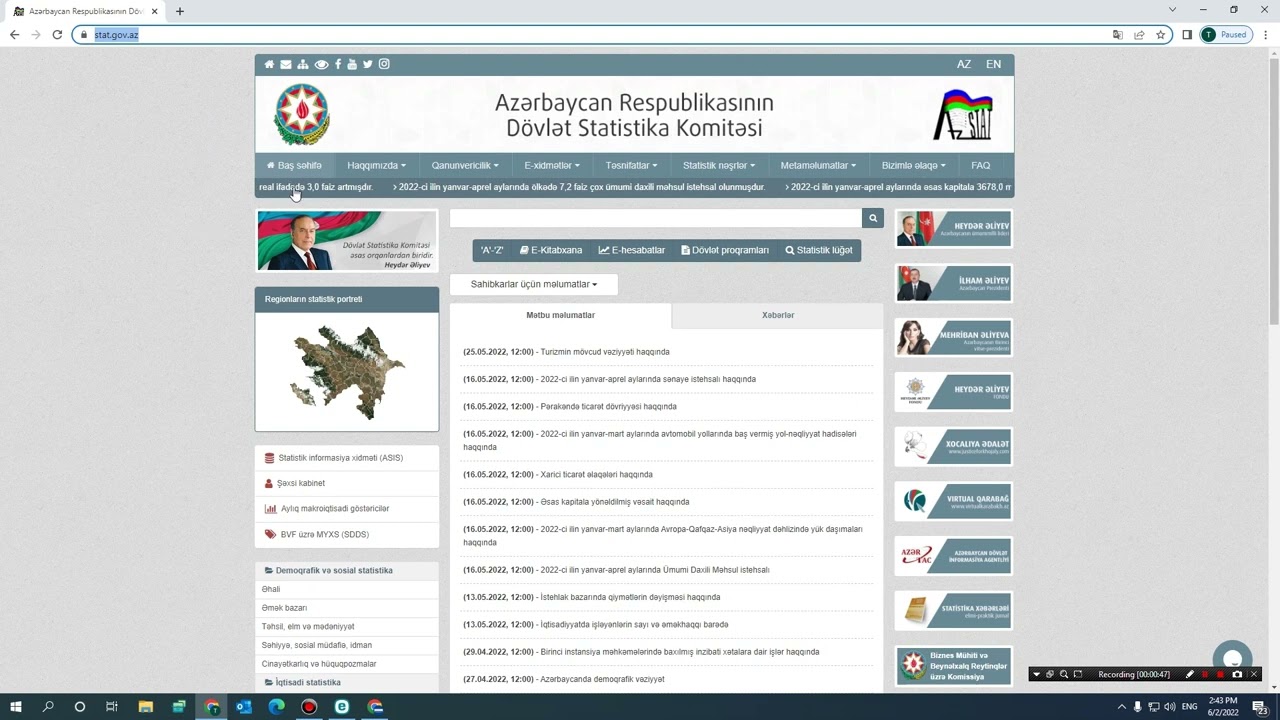Open the Instagram icon in header
The width and height of the screenshot is (1280, 720).
pyautogui.click(x=384, y=64)
